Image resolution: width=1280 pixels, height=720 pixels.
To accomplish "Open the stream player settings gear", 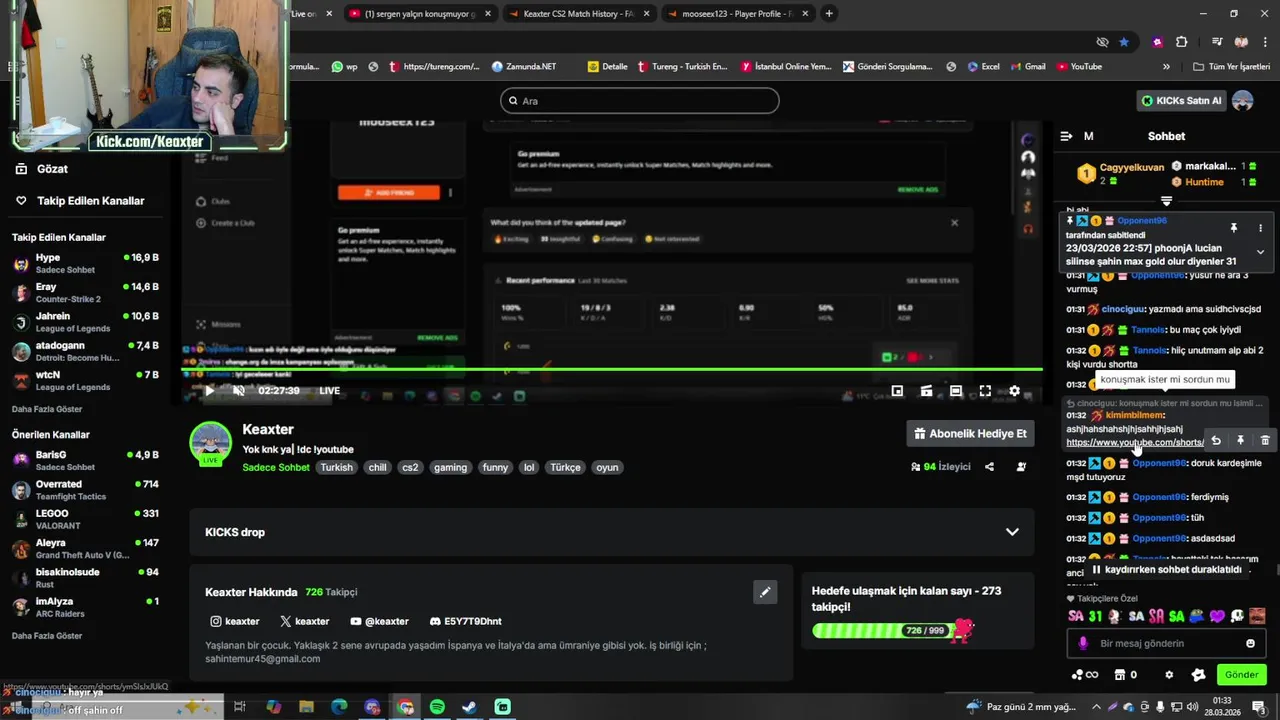I will point(1014,391).
